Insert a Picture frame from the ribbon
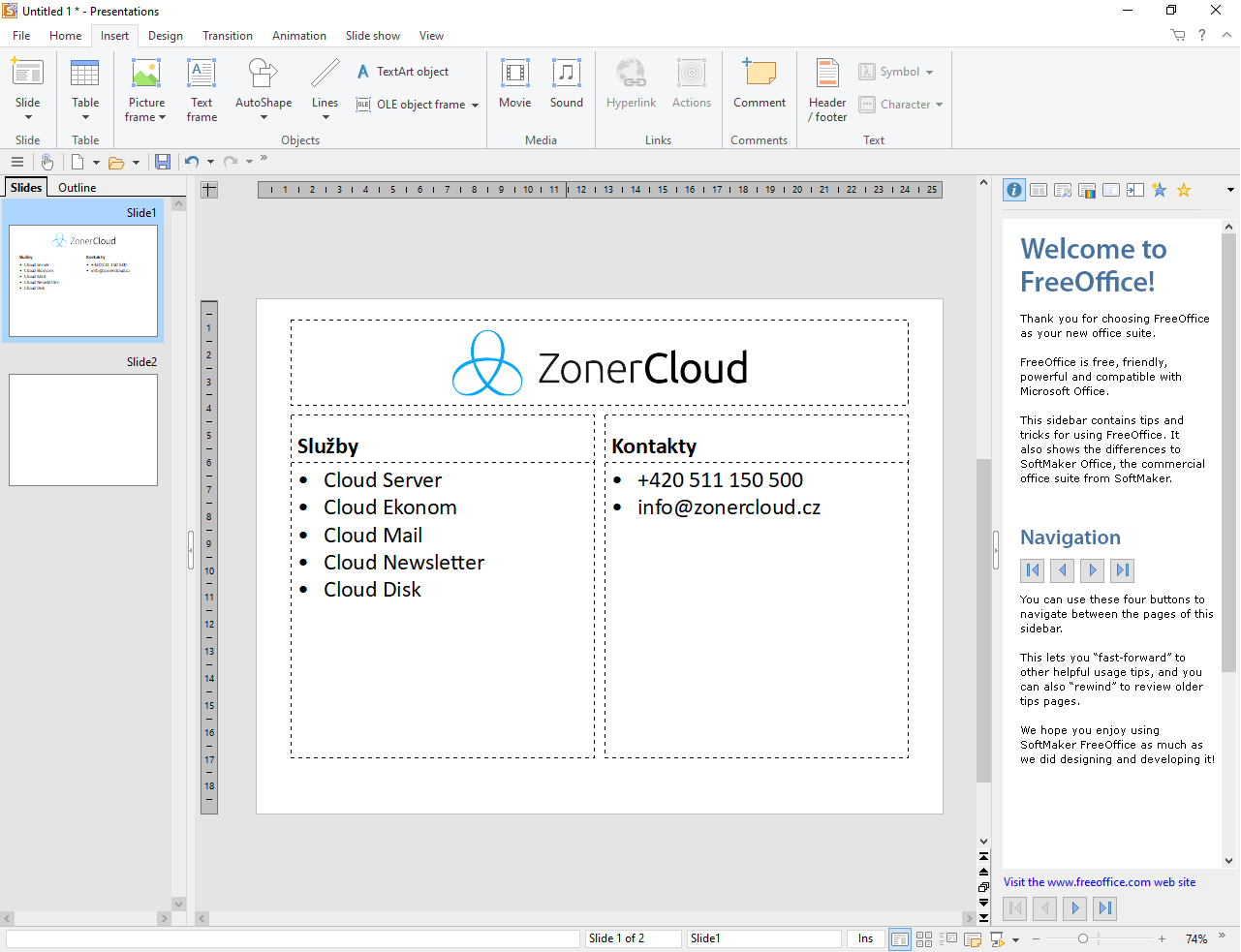The image size is (1241, 952). tap(146, 77)
